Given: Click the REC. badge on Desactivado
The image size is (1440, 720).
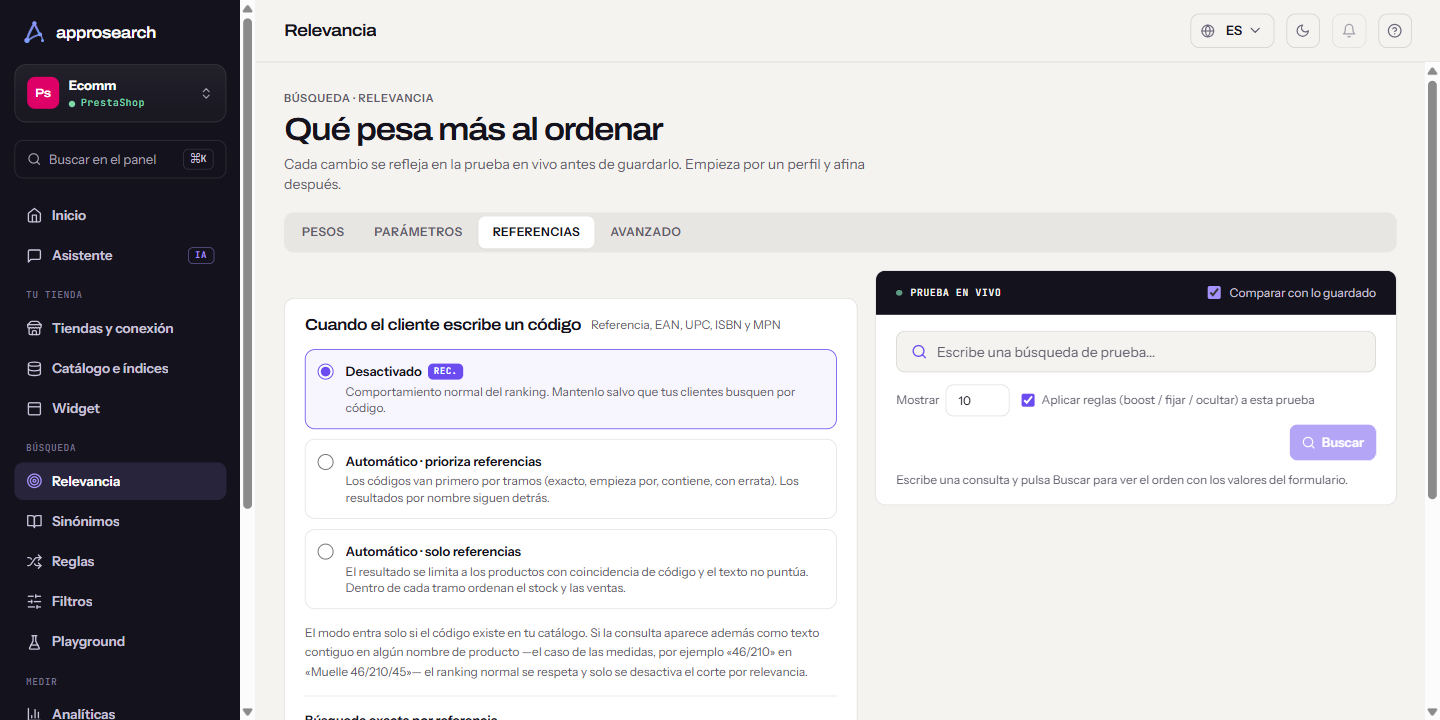Looking at the screenshot, I should pos(446,371).
